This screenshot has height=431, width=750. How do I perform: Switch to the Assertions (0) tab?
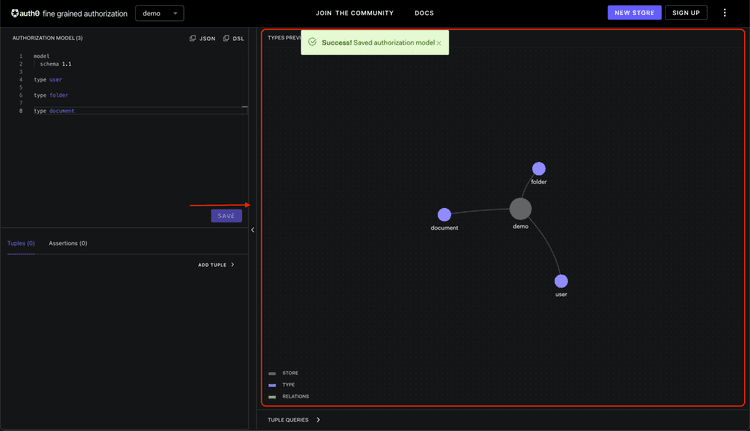click(68, 243)
